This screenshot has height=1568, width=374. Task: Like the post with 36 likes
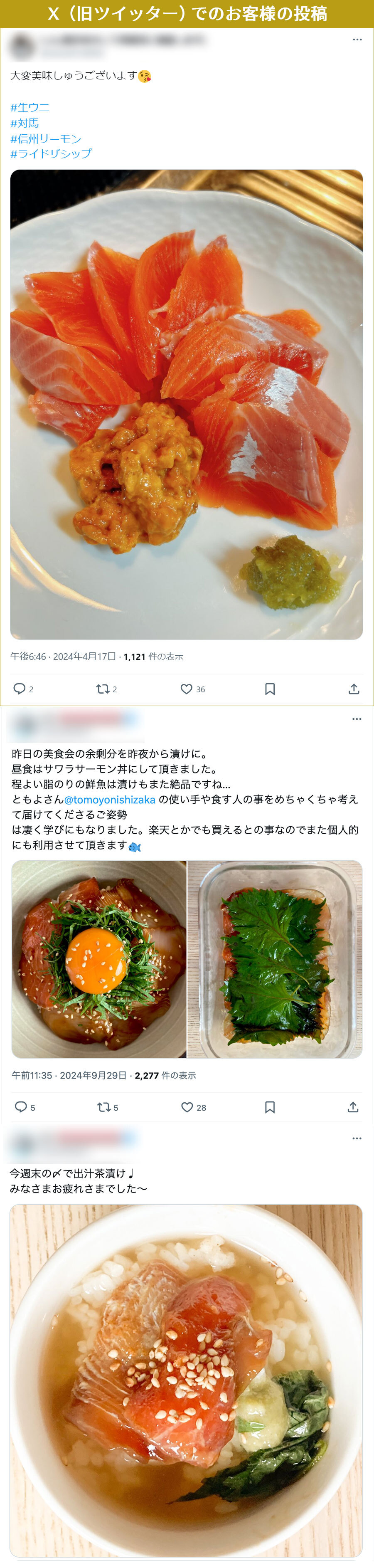[186, 689]
